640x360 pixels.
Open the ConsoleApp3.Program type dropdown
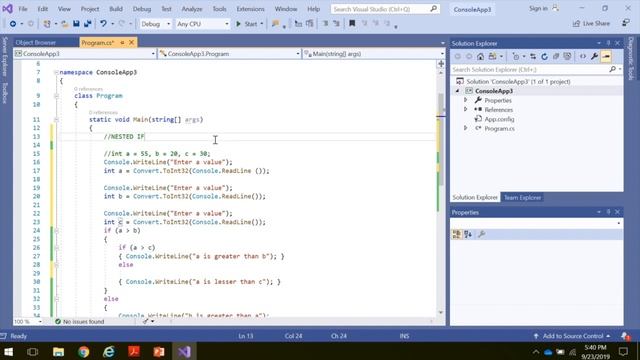coord(230,53)
